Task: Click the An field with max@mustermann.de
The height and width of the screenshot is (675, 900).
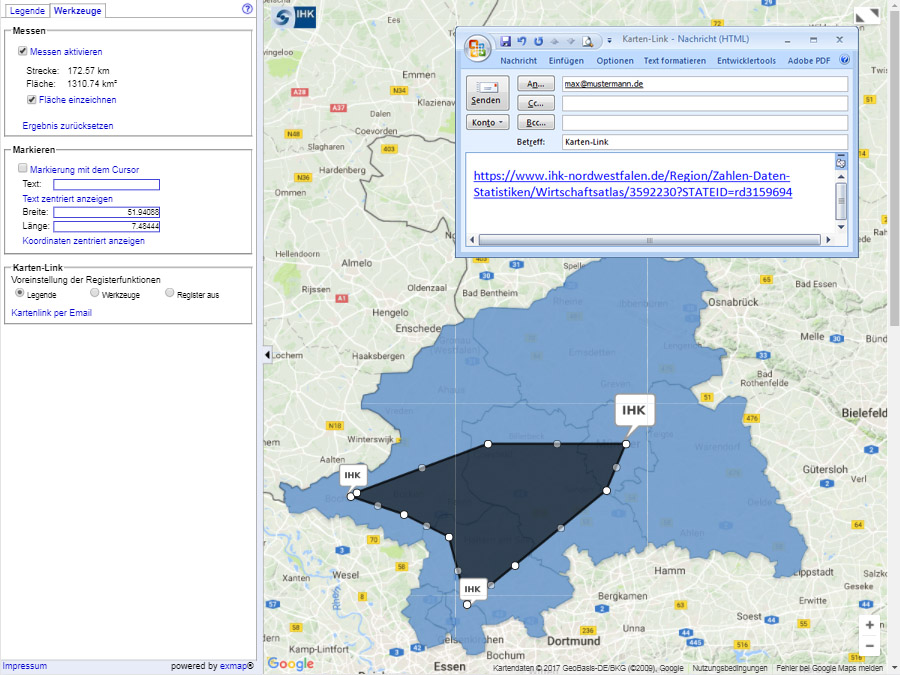Action: point(705,84)
